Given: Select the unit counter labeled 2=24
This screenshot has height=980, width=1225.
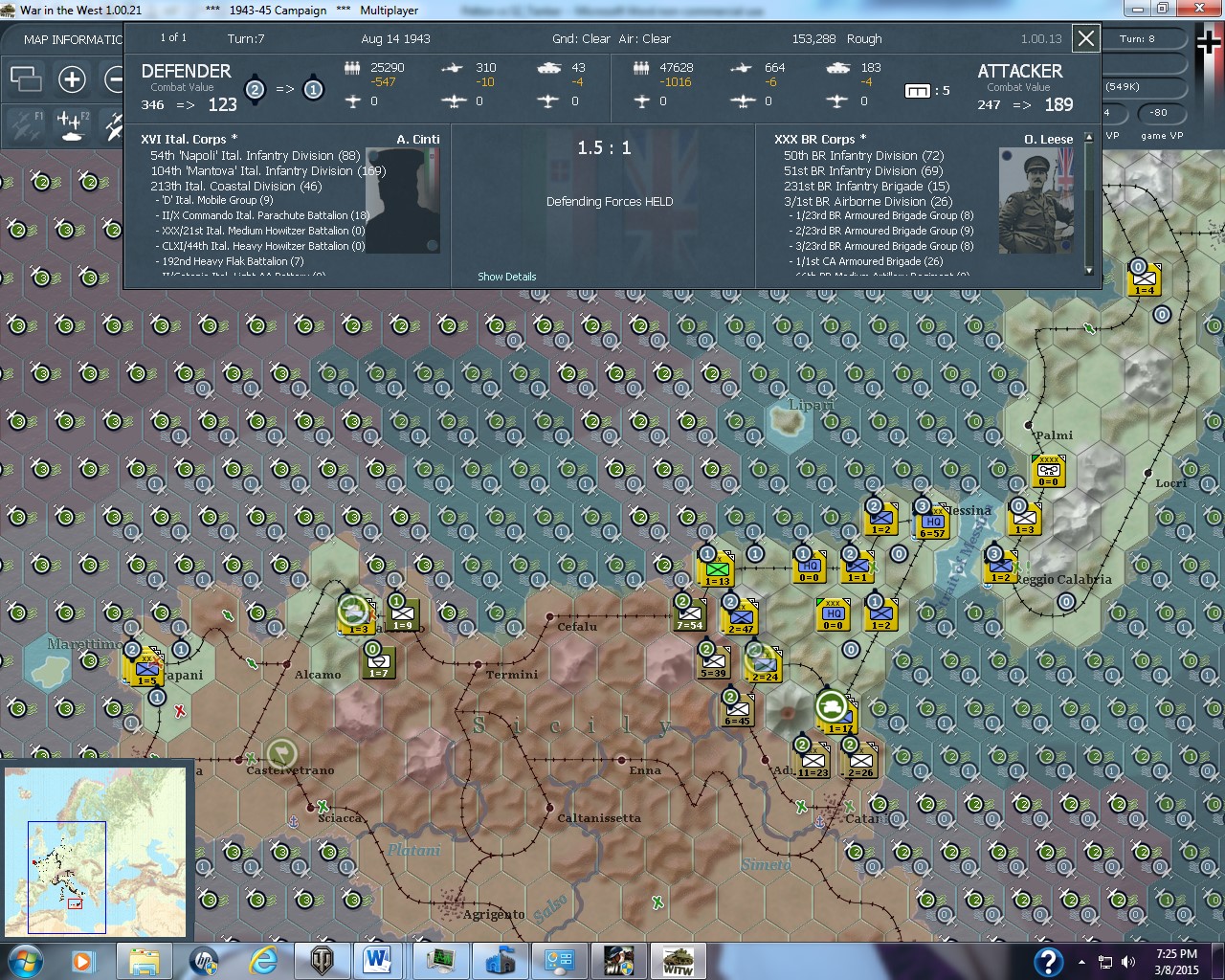Looking at the screenshot, I should [x=765, y=665].
